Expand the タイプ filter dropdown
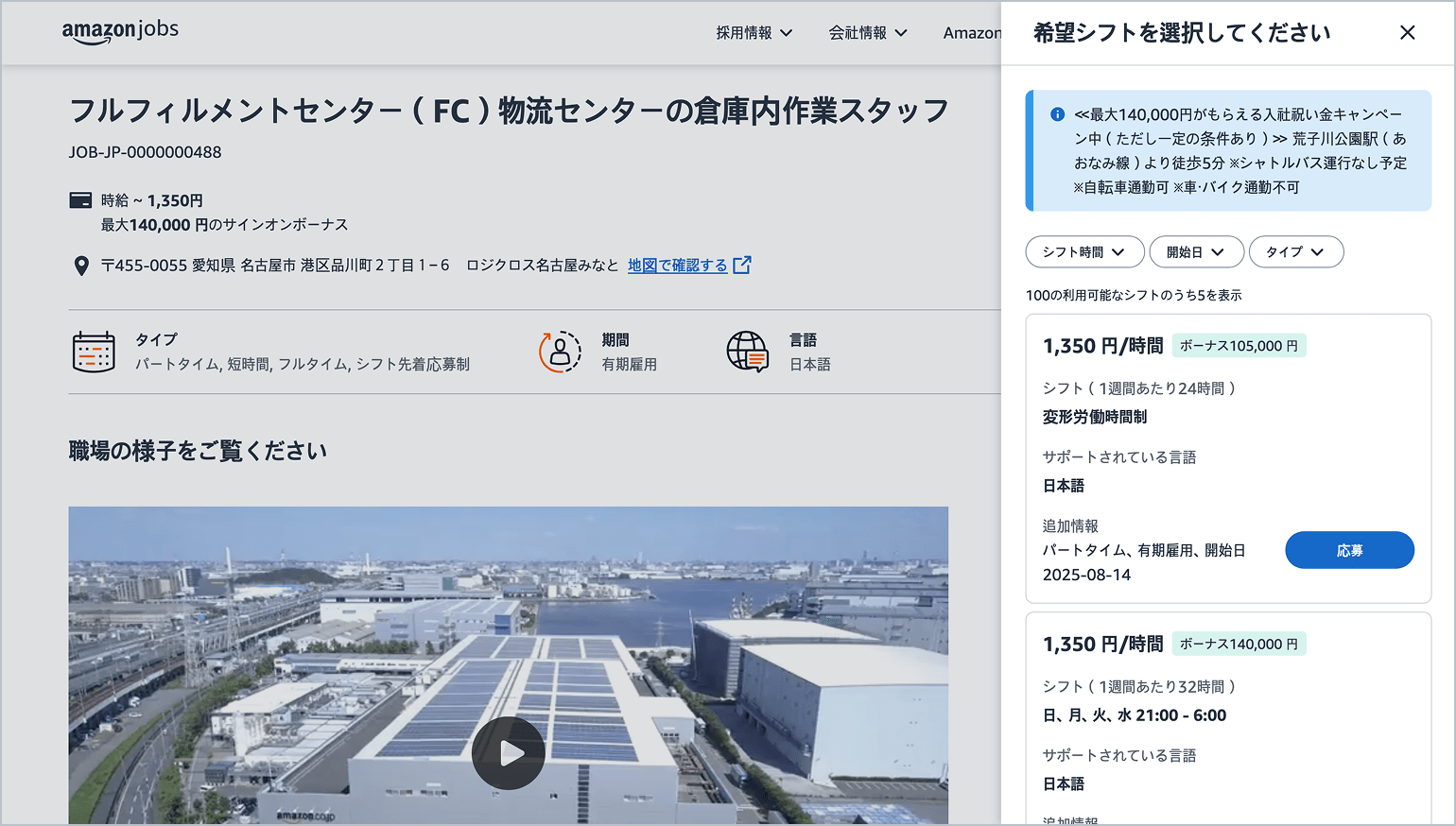 point(1295,252)
